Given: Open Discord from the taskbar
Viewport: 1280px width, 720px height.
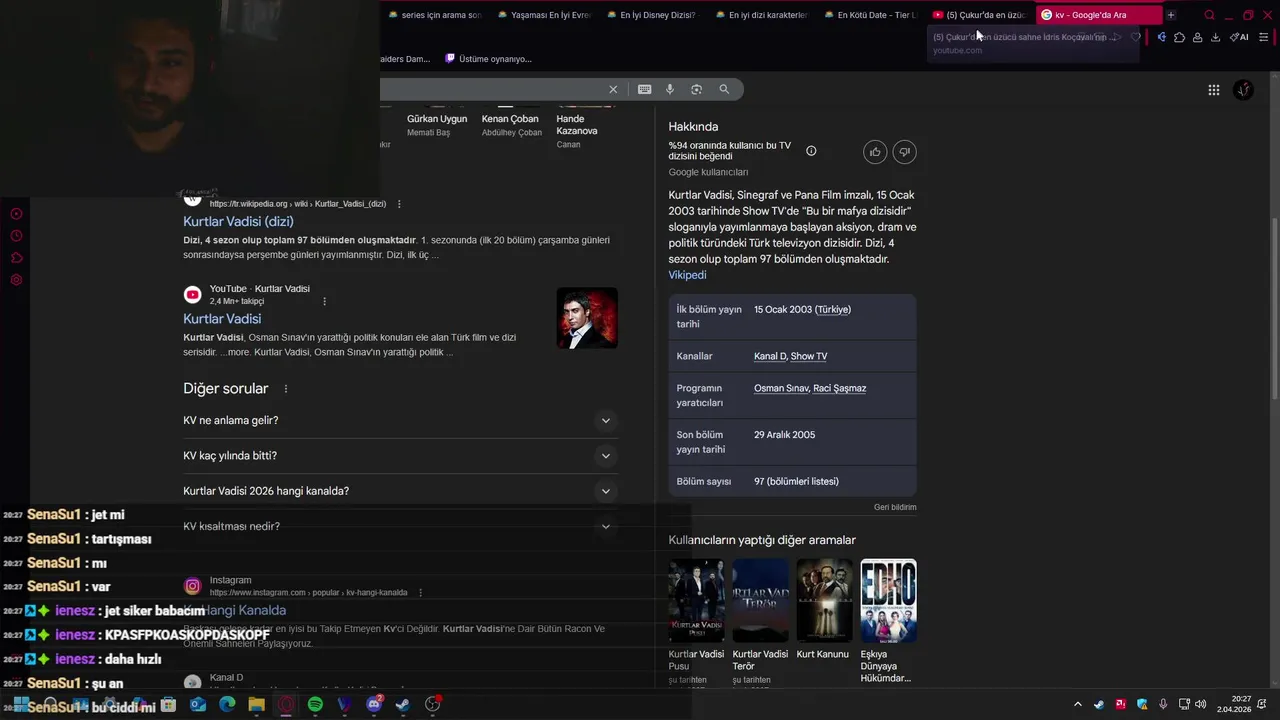Looking at the screenshot, I should tap(374, 704).
